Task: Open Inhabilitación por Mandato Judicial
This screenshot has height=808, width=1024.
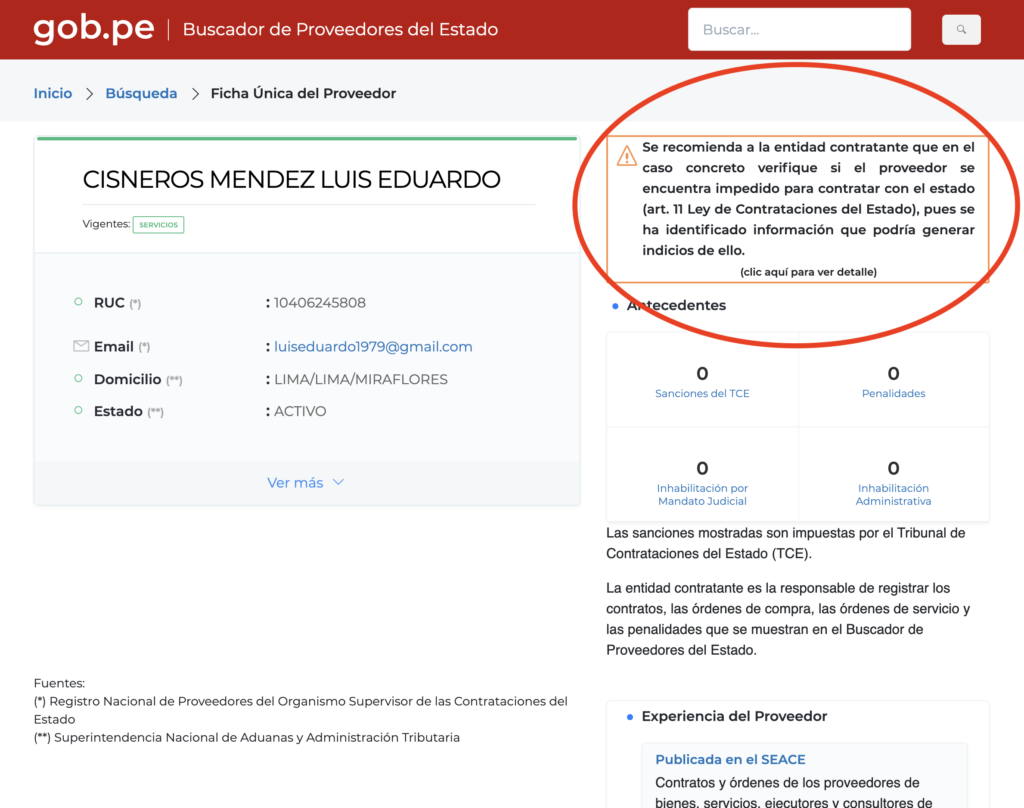Action: [x=702, y=494]
